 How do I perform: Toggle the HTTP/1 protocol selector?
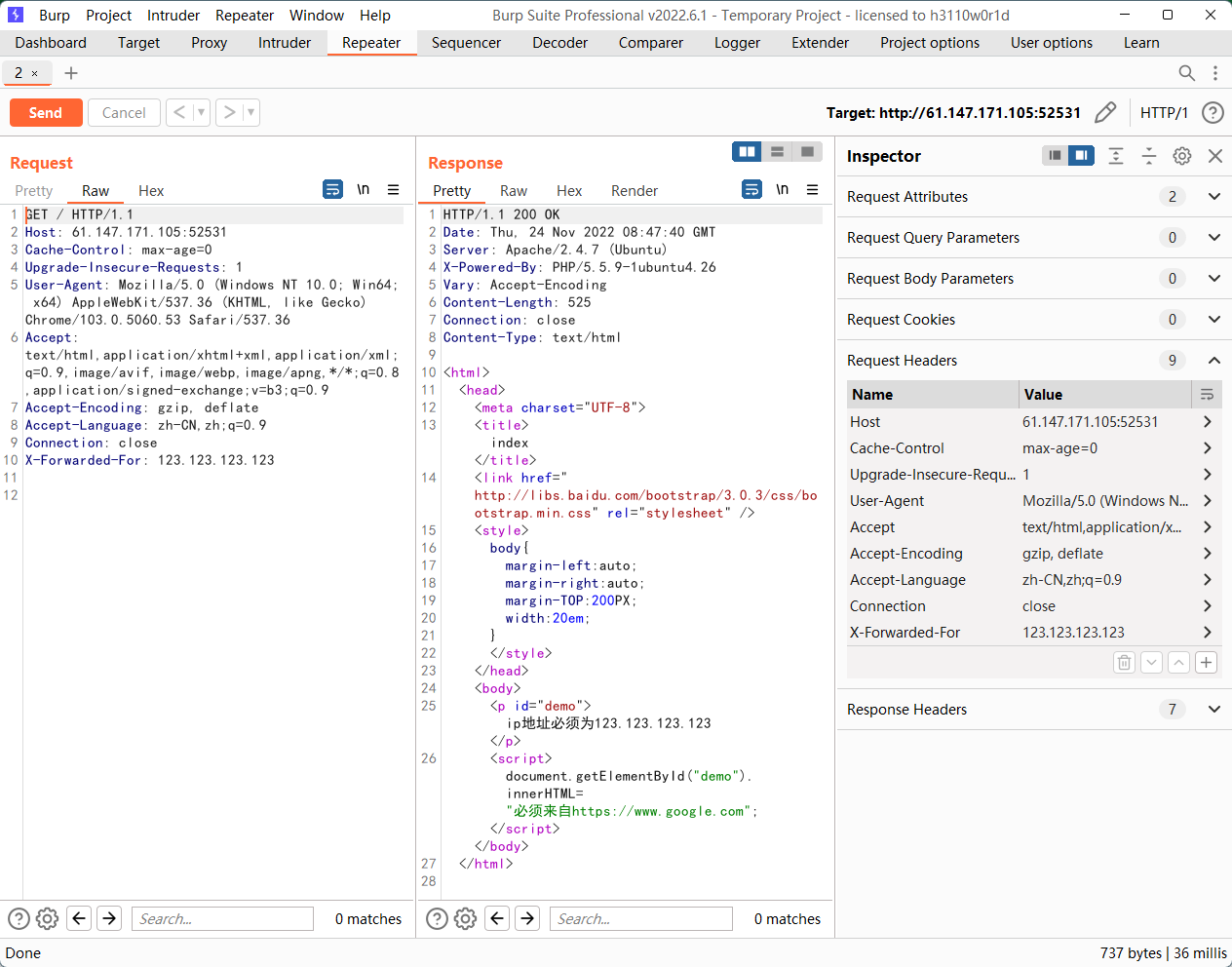(1164, 113)
